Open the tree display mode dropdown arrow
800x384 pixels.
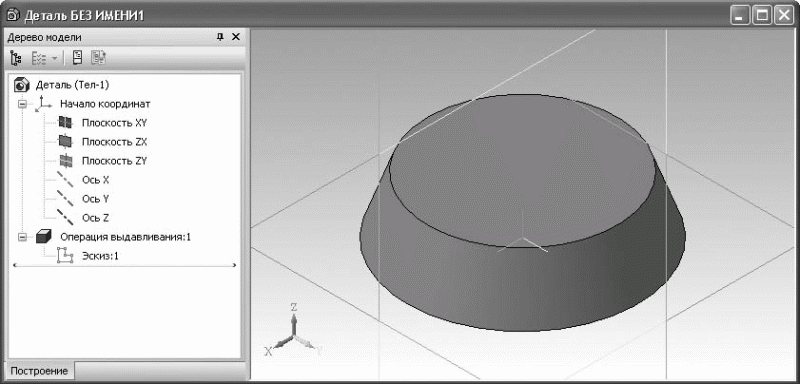click(54, 59)
